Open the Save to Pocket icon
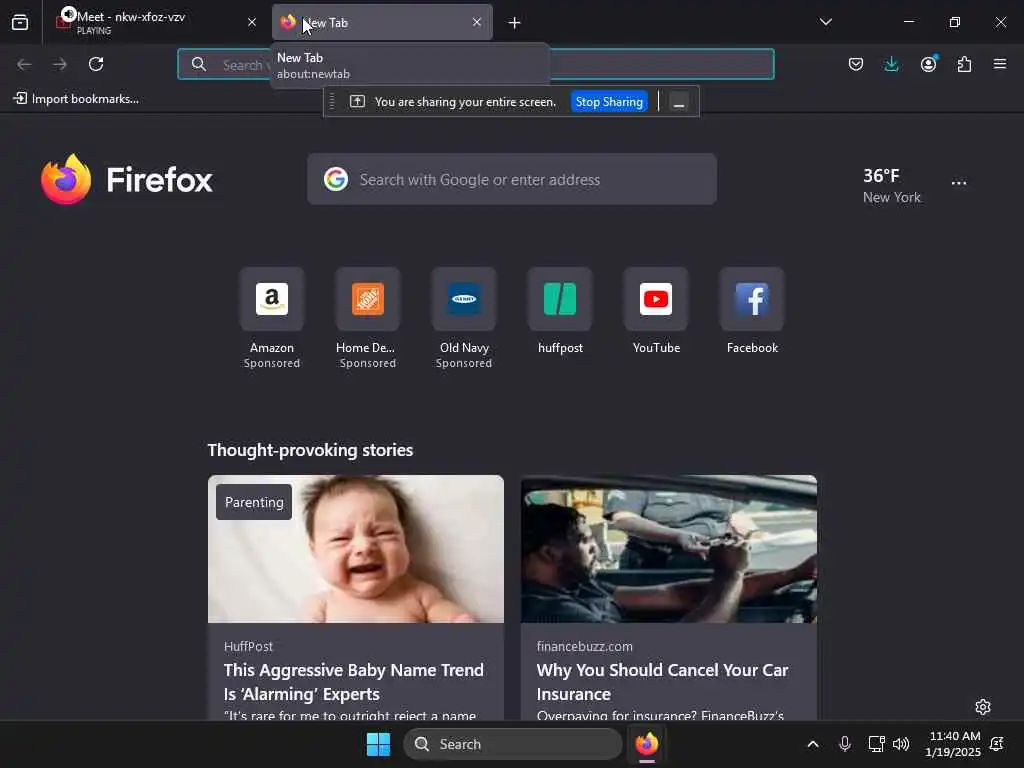This screenshot has width=1024, height=768. [x=856, y=64]
